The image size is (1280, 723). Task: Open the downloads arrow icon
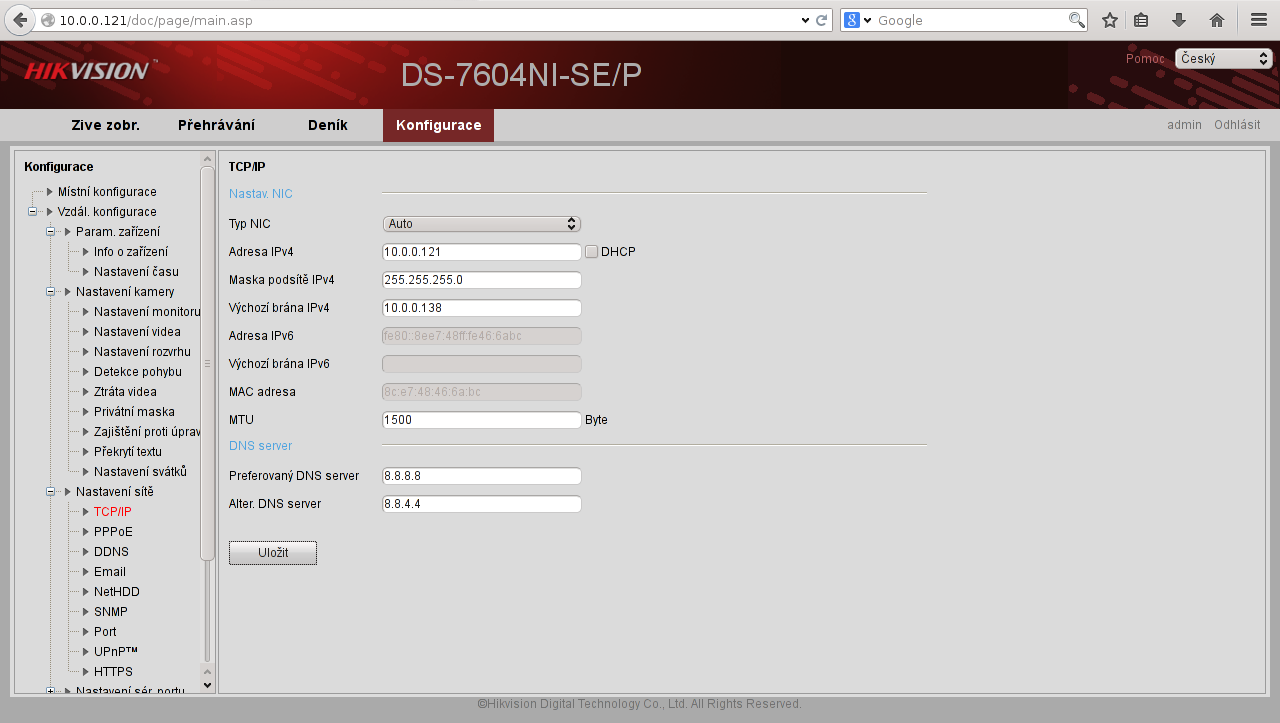pyautogui.click(x=1179, y=20)
